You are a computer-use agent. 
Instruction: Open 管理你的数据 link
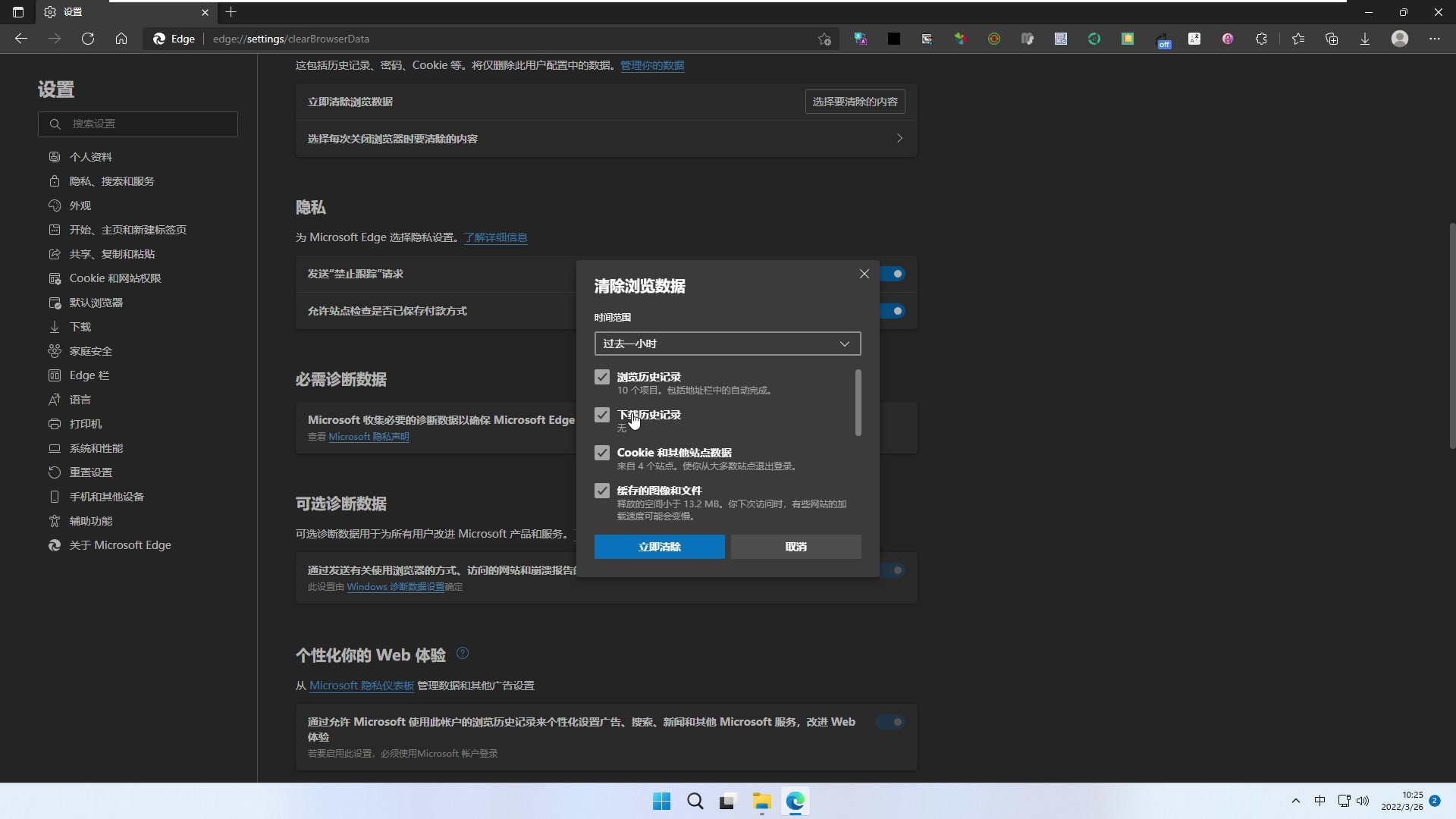point(652,65)
